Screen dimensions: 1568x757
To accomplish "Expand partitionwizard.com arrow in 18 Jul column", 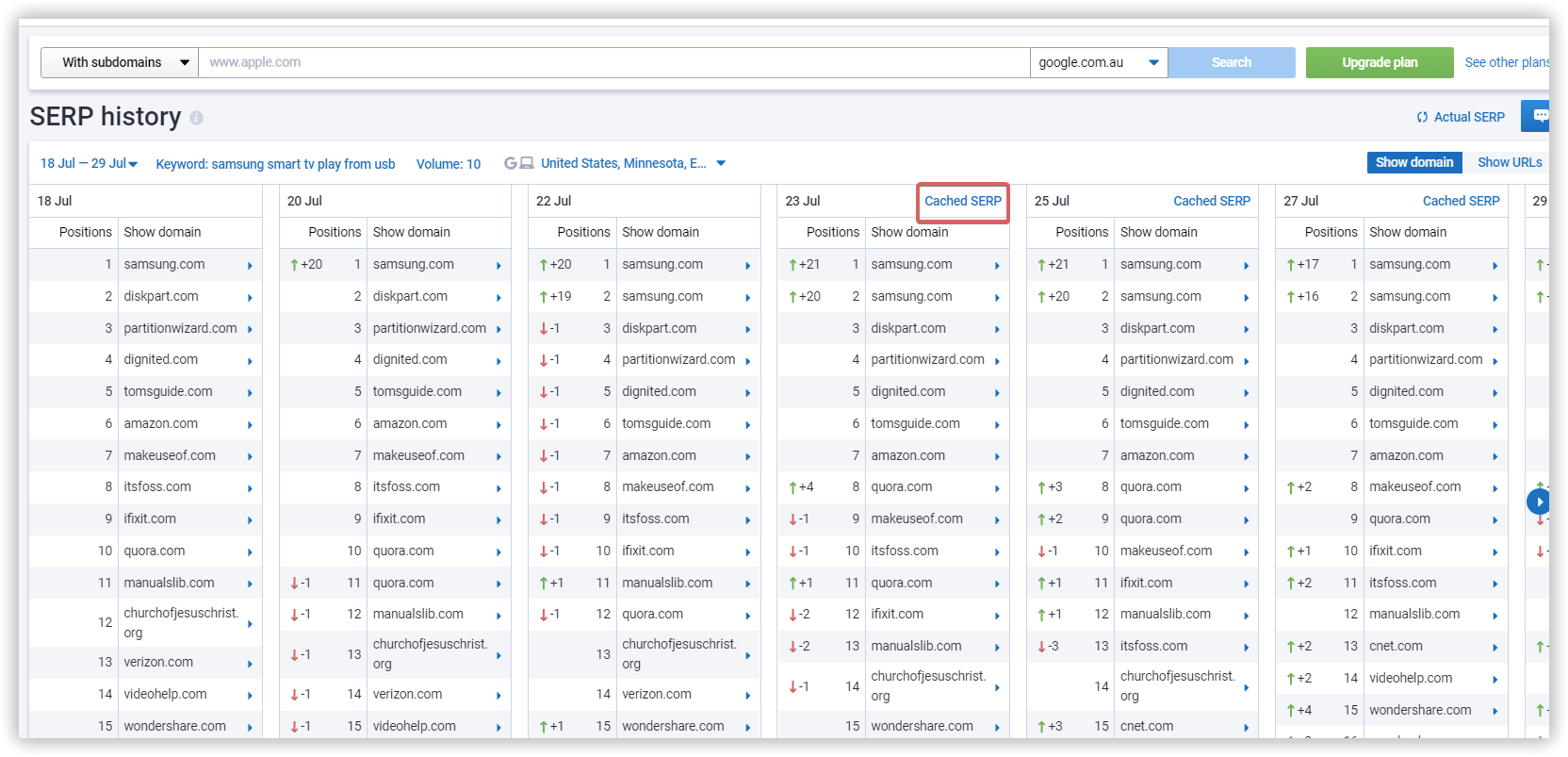I will click(250, 329).
